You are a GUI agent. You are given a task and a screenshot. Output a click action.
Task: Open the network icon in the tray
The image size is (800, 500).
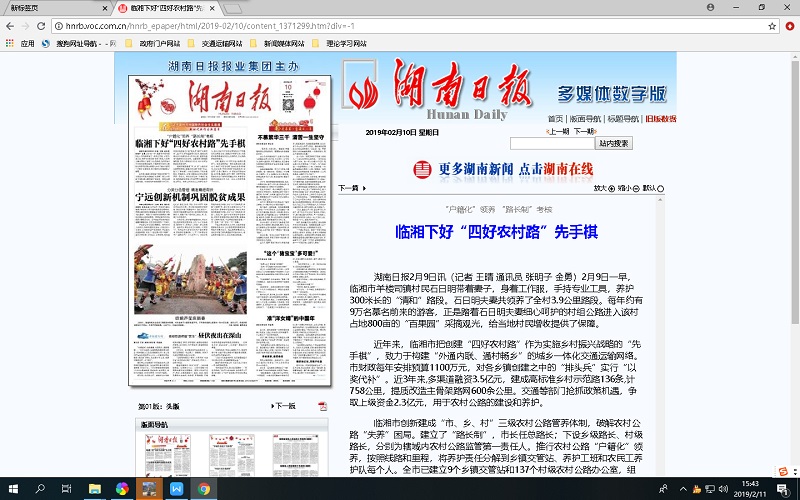click(x=710, y=489)
